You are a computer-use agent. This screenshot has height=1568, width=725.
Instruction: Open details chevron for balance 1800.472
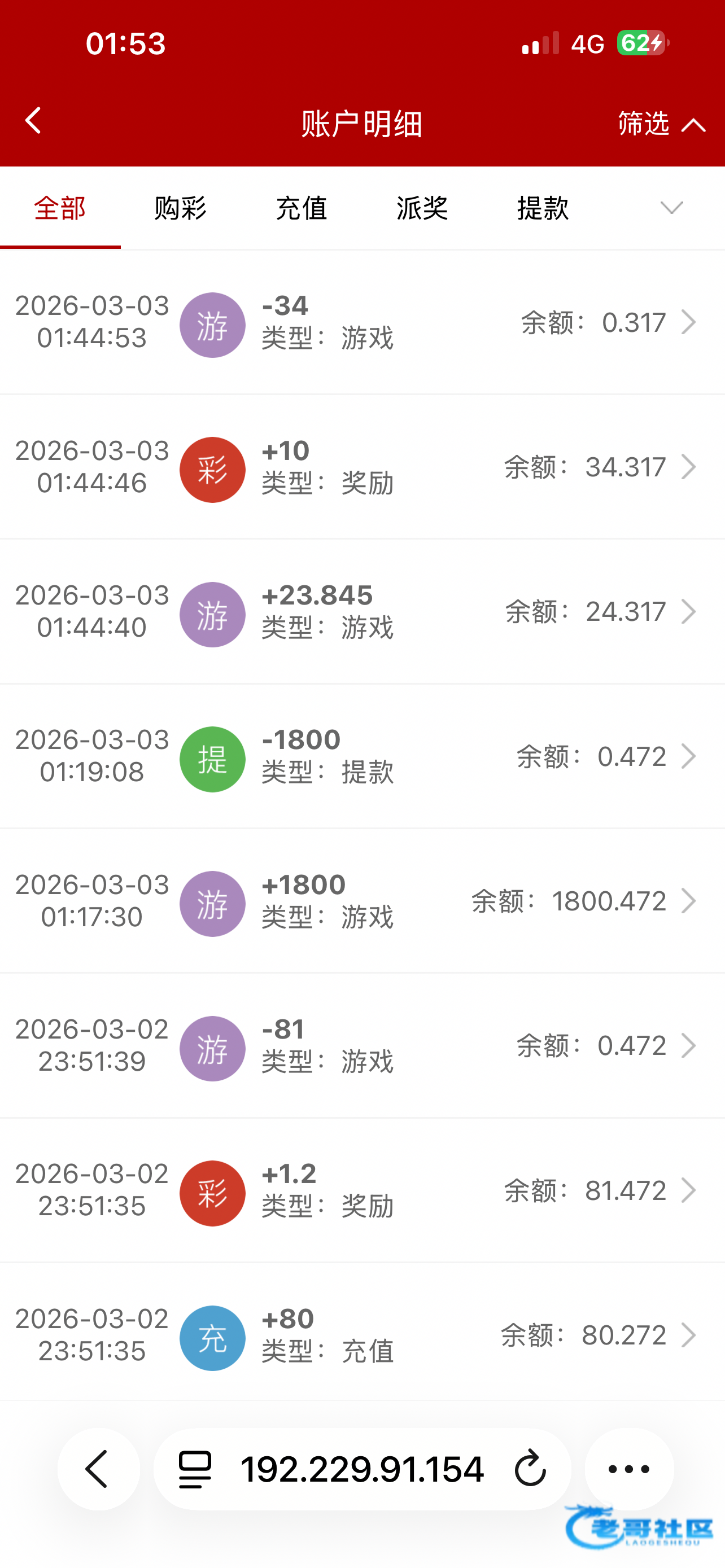click(x=688, y=901)
